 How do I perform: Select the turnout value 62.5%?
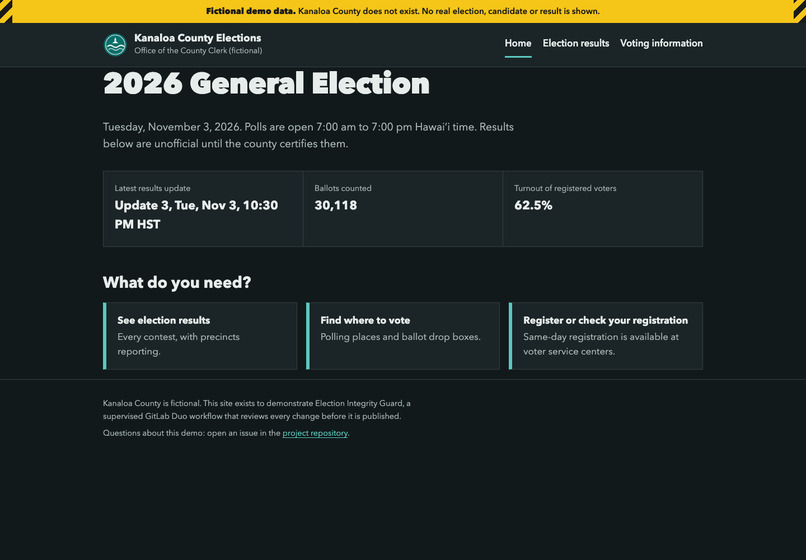[x=533, y=205]
